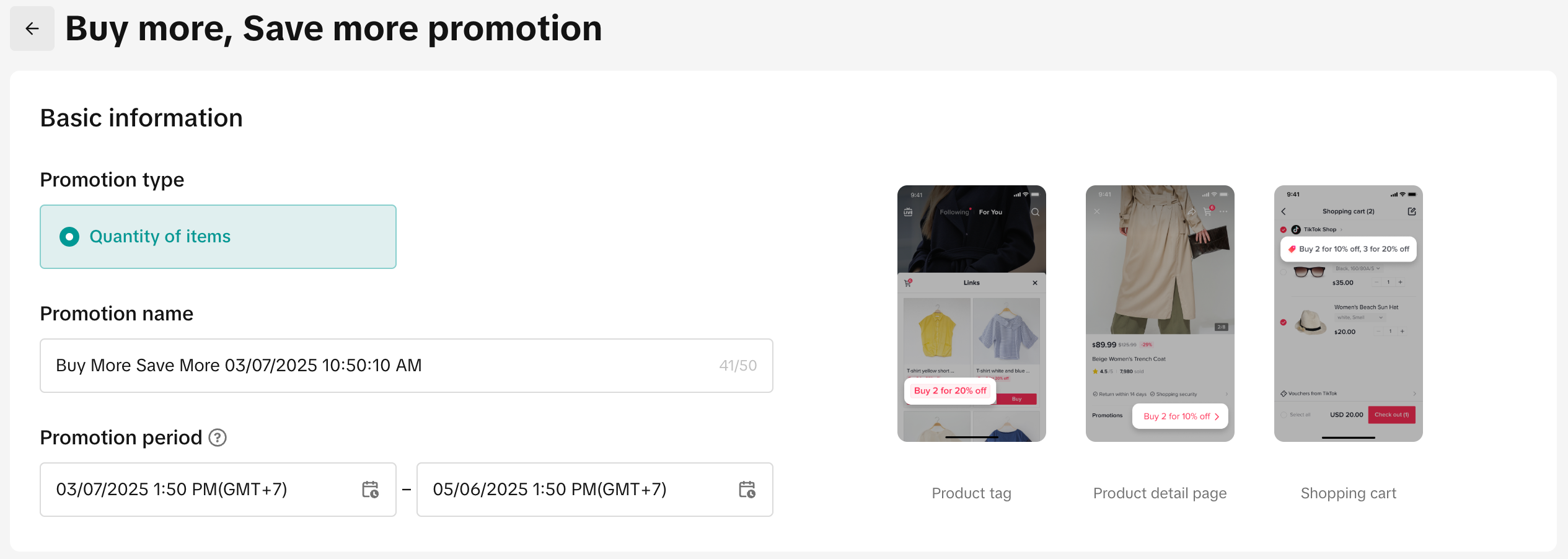Expand the 'Buy 2 for 10% off' promotion chevron
This screenshot has width=1568, height=559.
1217,416
